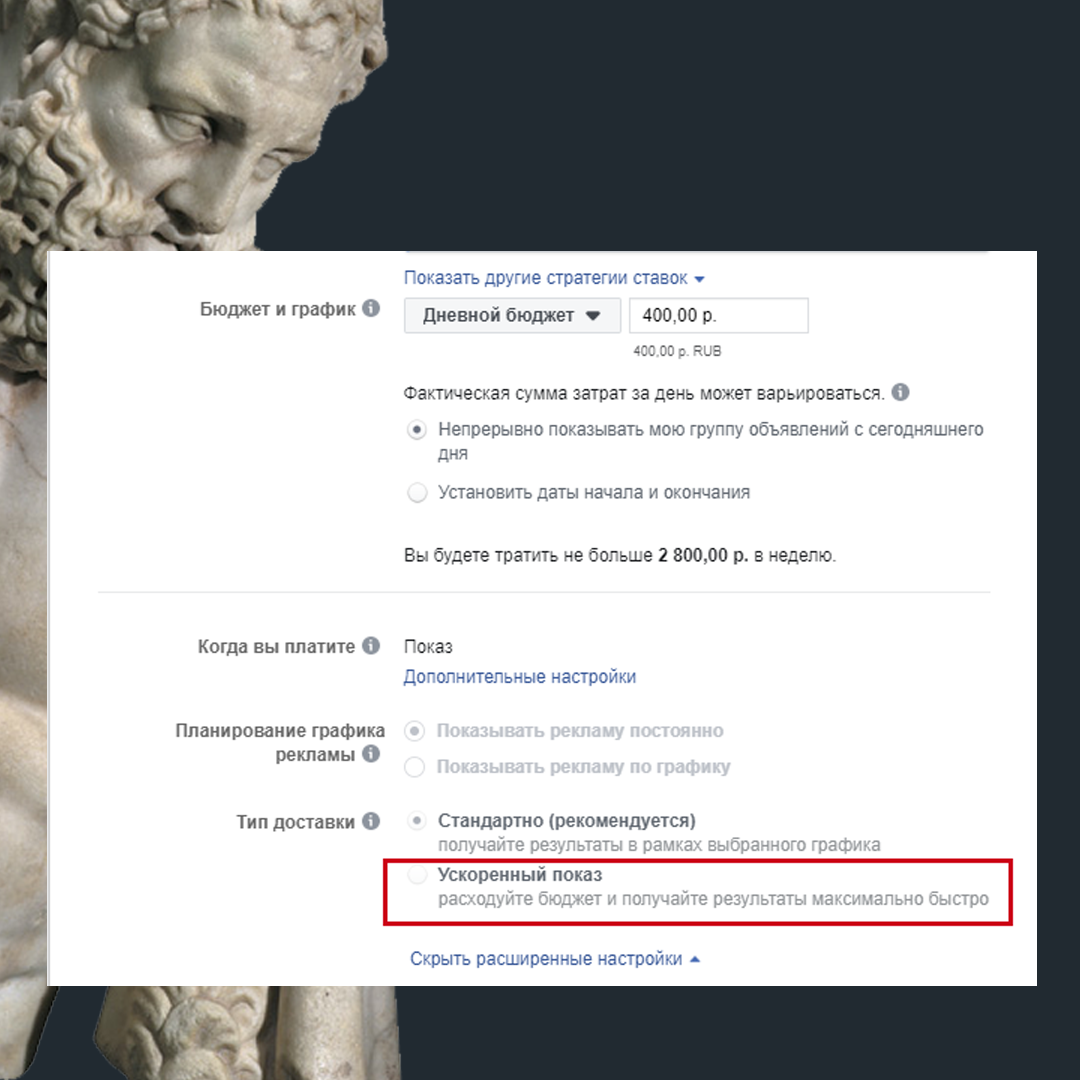This screenshot has height=1080, width=1080.
Task: Click the up arrow beside Скрыть расширенные настройки
Action: coord(694,959)
